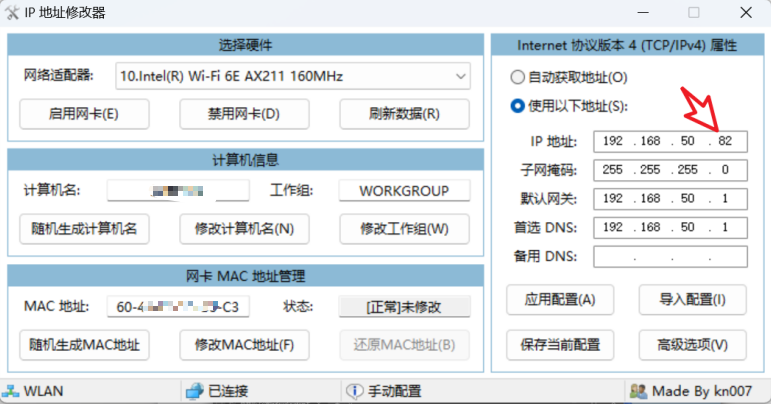Click the 已连接 globe icon in status bar
The image size is (771, 405).
[195, 391]
